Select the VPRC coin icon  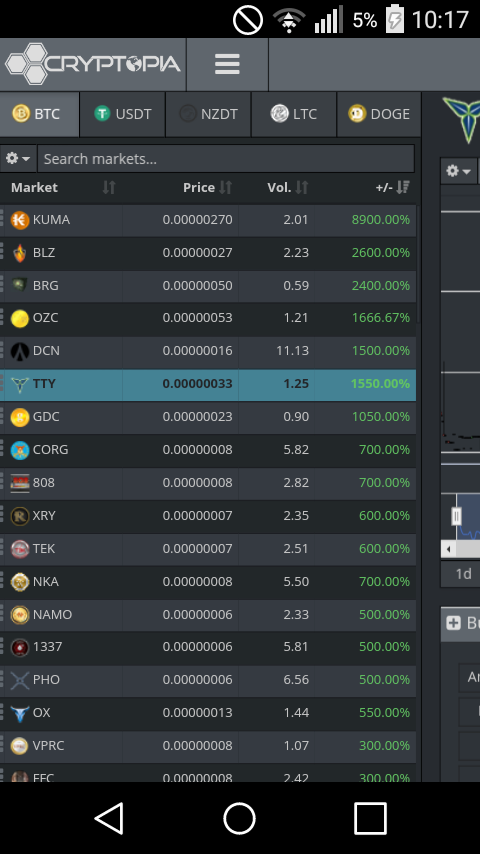pos(20,746)
